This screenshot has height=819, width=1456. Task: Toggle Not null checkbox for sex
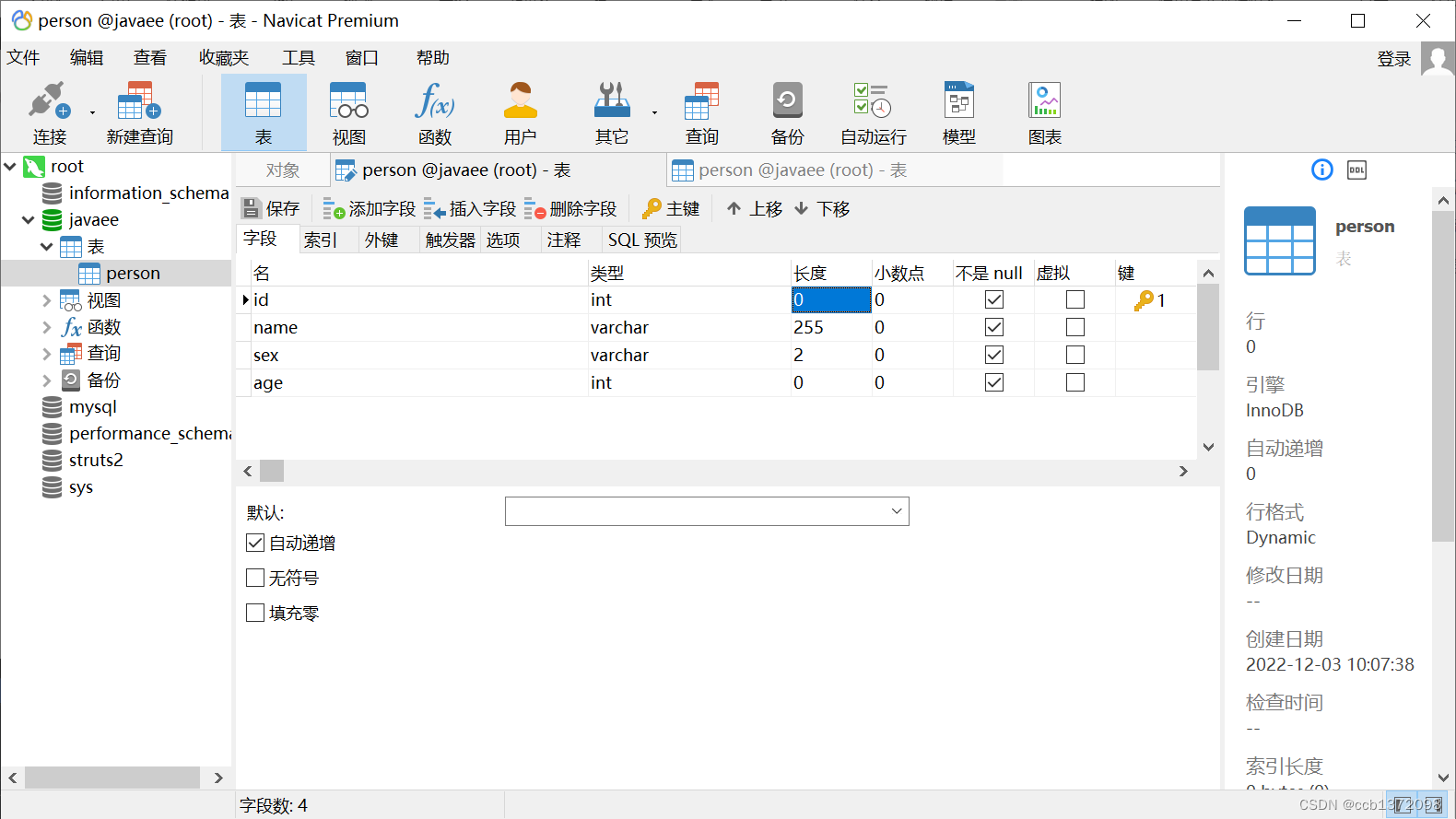point(994,355)
